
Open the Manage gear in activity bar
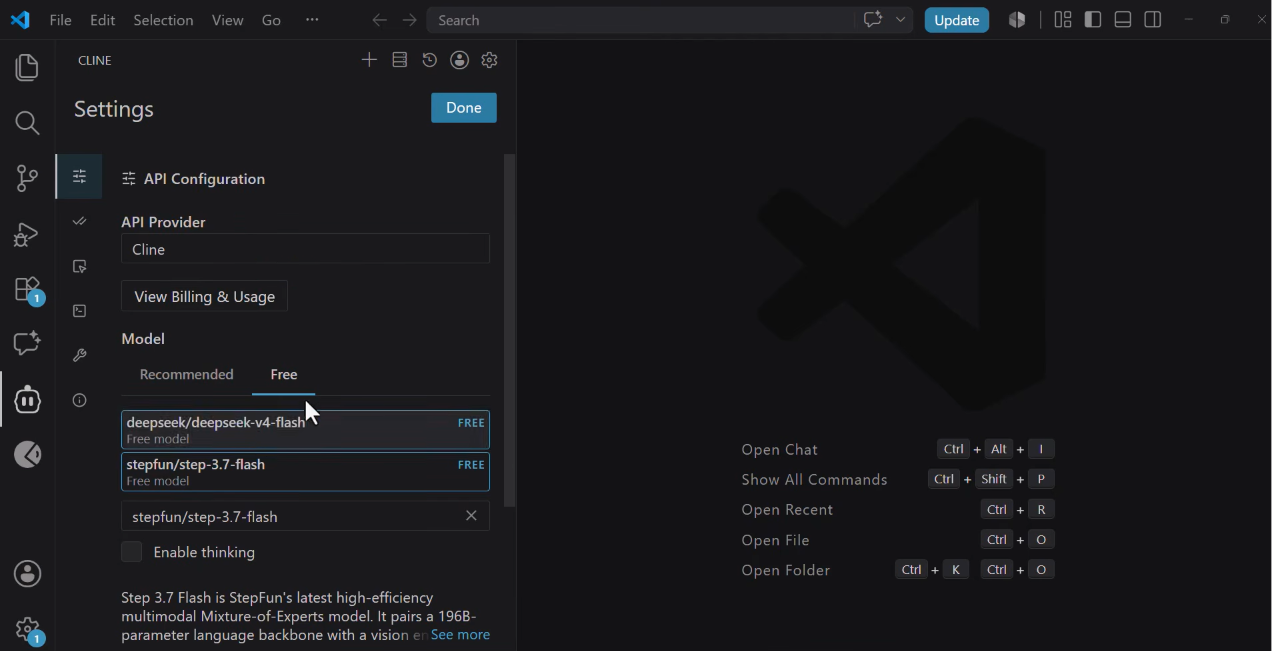(x=27, y=630)
